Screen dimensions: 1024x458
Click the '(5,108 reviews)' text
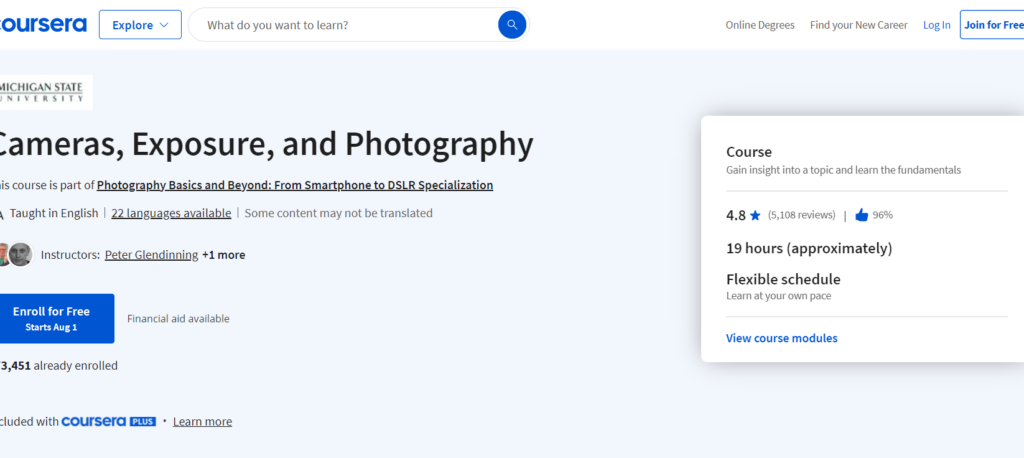pos(801,215)
